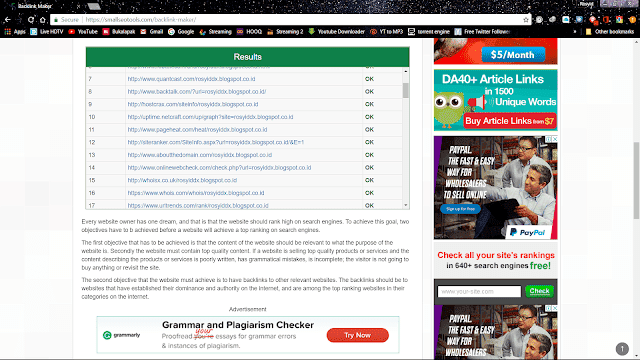Open the quantcast.com result link
Image resolution: width=640 pixels, height=360 pixels.
pyautogui.click(x=191, y=79)
